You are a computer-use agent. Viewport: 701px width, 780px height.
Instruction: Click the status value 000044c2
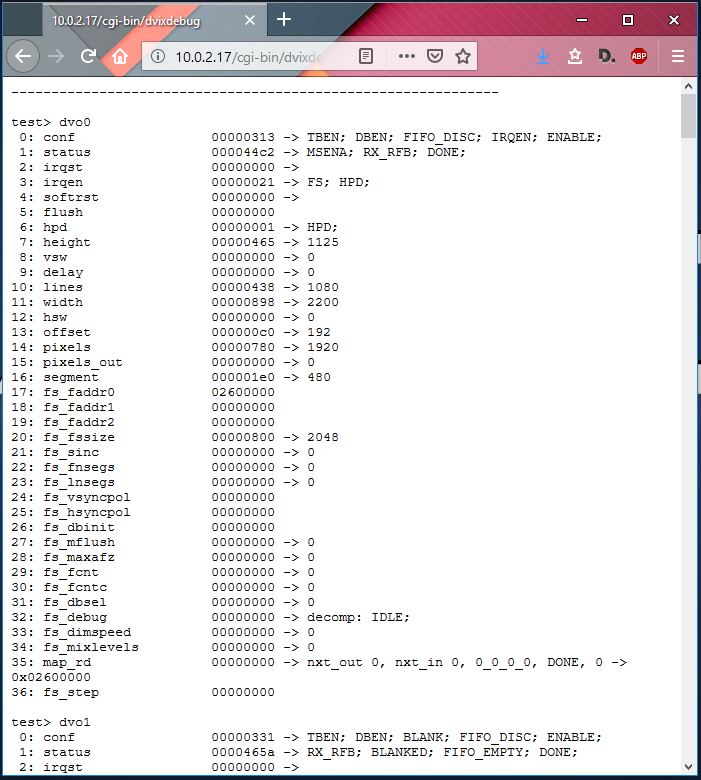click(x=243, y=152)
